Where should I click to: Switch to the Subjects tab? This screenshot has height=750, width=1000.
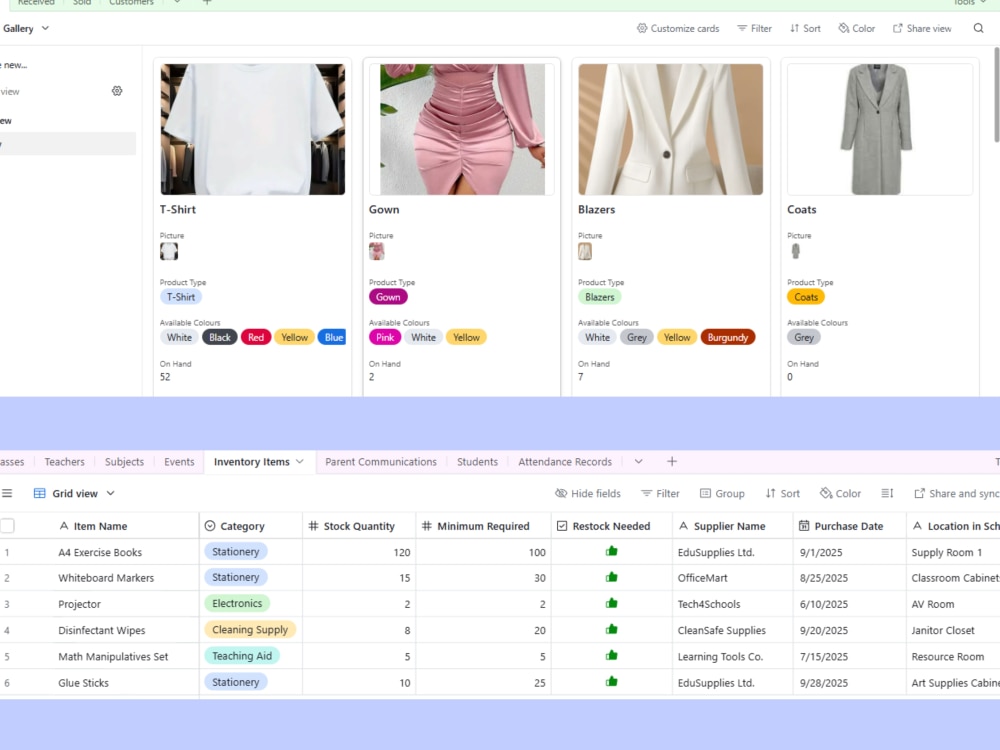(x=124, y=461)
